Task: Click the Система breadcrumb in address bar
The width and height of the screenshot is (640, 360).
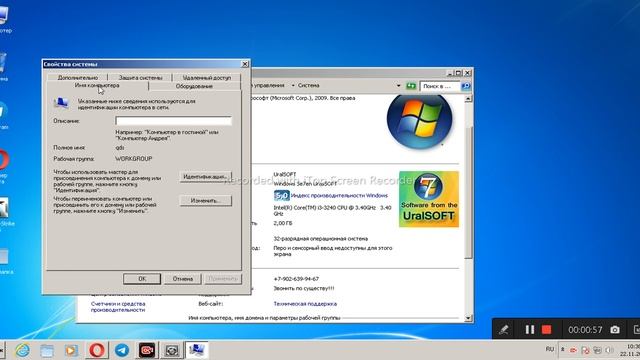Action: (x=309, y=85)
